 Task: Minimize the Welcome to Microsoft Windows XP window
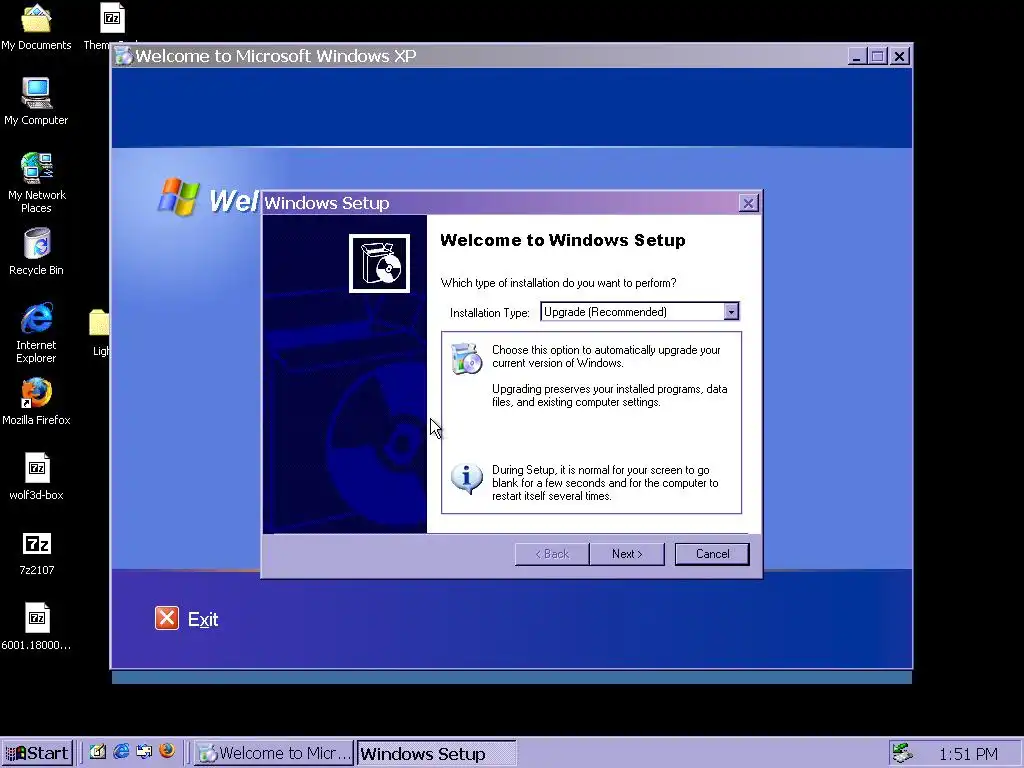pyautogui.click(x=857, y=56)
